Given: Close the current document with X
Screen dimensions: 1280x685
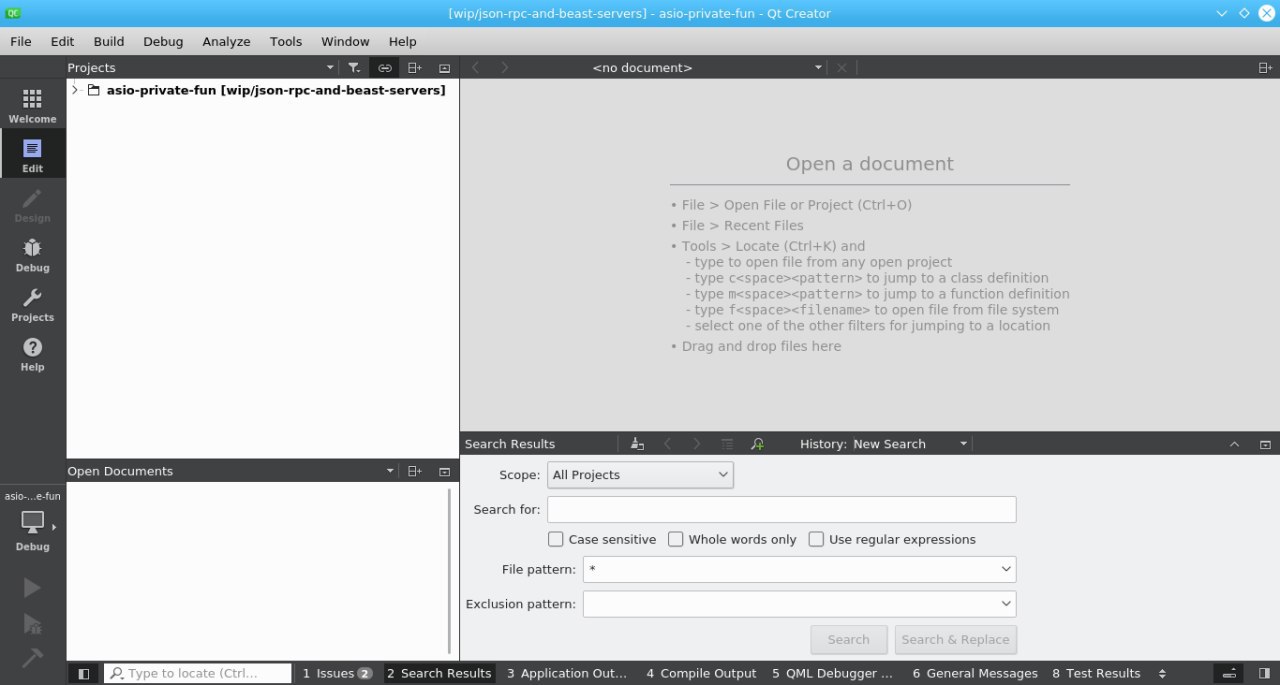Looking at the screenshot, I should 842,67.
